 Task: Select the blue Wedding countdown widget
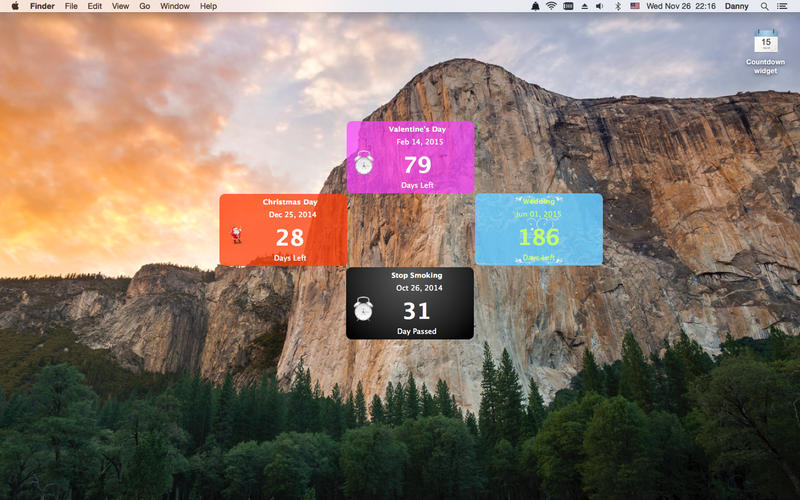[x=539, y=229]
